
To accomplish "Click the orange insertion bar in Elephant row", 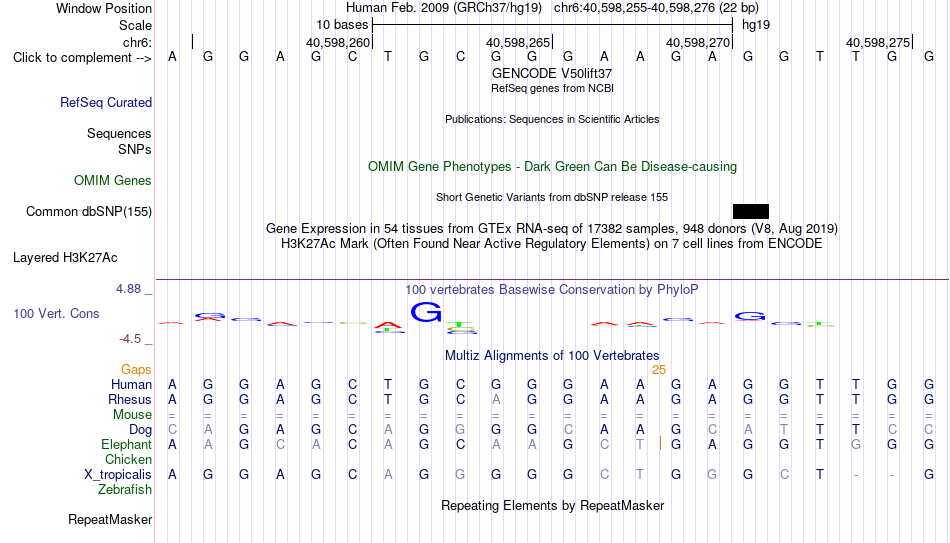I will click(660, 444).
